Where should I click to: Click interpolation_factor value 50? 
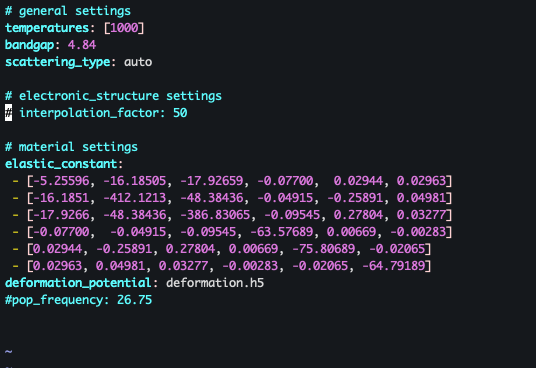(180, 113)
